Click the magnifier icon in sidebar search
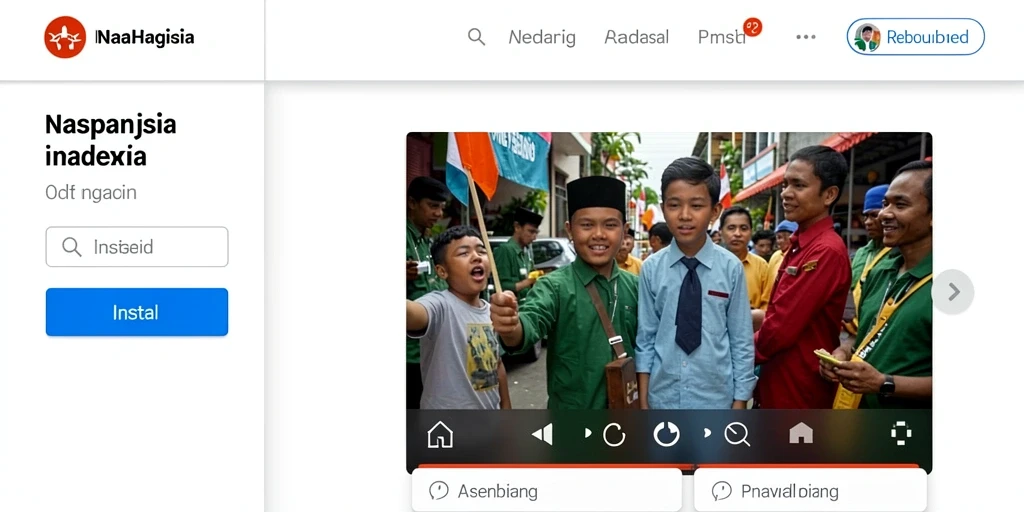1024x512 pixels. point(71,247)
